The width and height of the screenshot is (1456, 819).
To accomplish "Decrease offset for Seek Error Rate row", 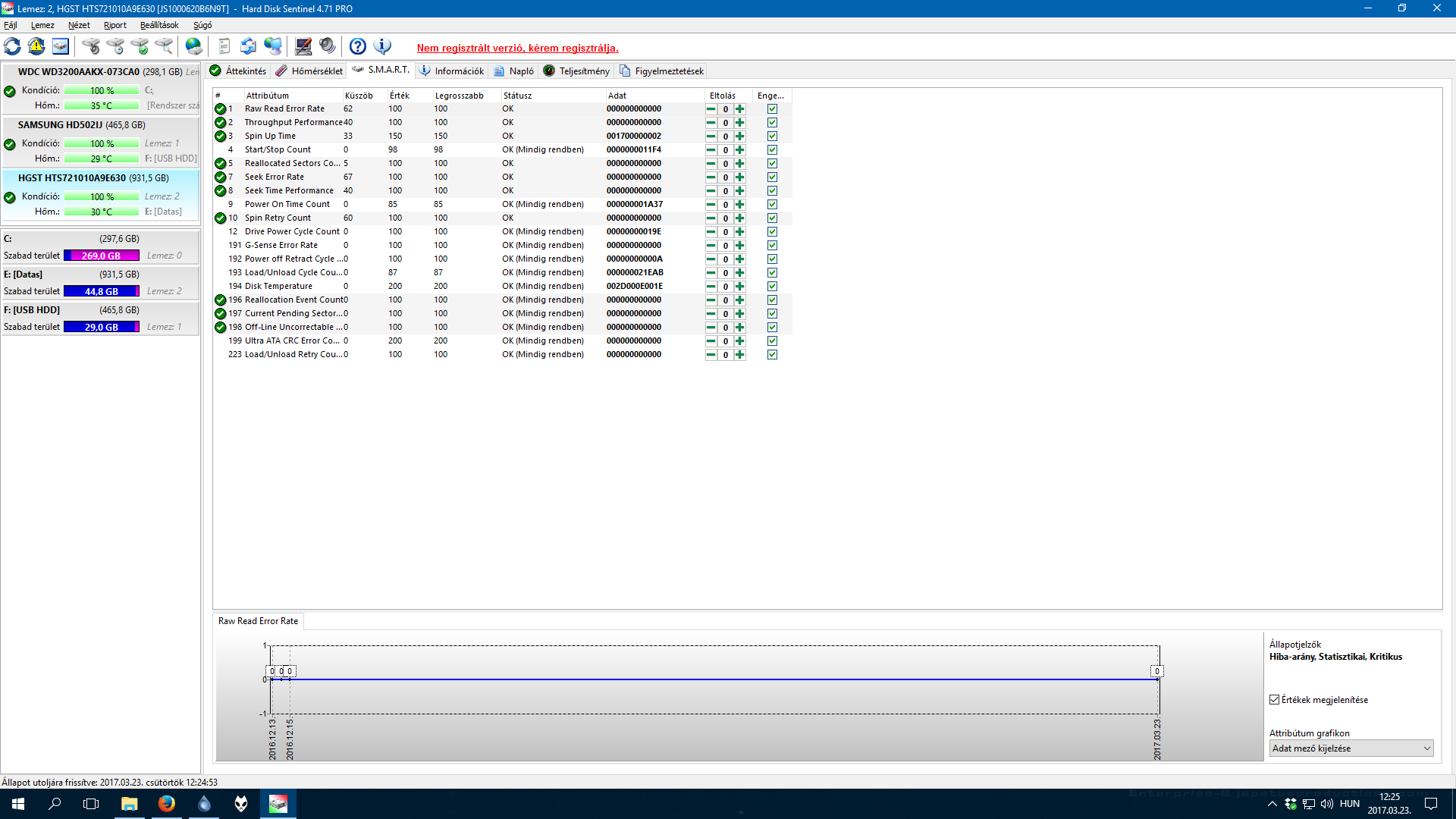I will click(711, 177).
